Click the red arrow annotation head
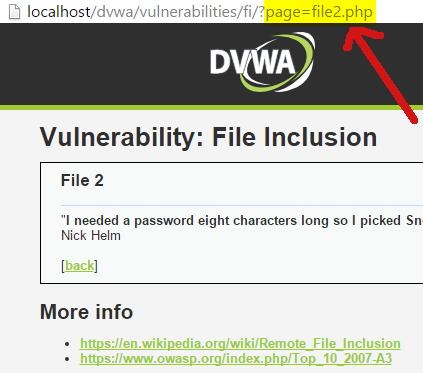The width and height of the screenshot is (423, 373). coord(361,38)
